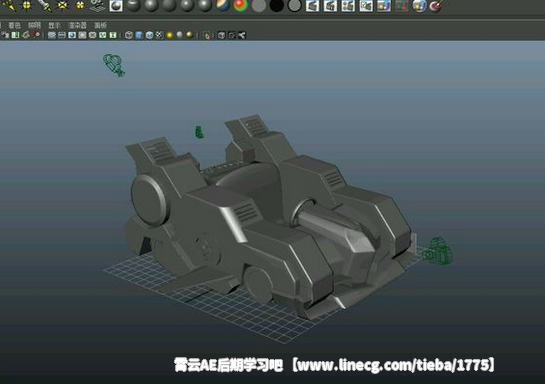
Task: Select the black surface shader swatch ball
Action: tap(276, 5)
